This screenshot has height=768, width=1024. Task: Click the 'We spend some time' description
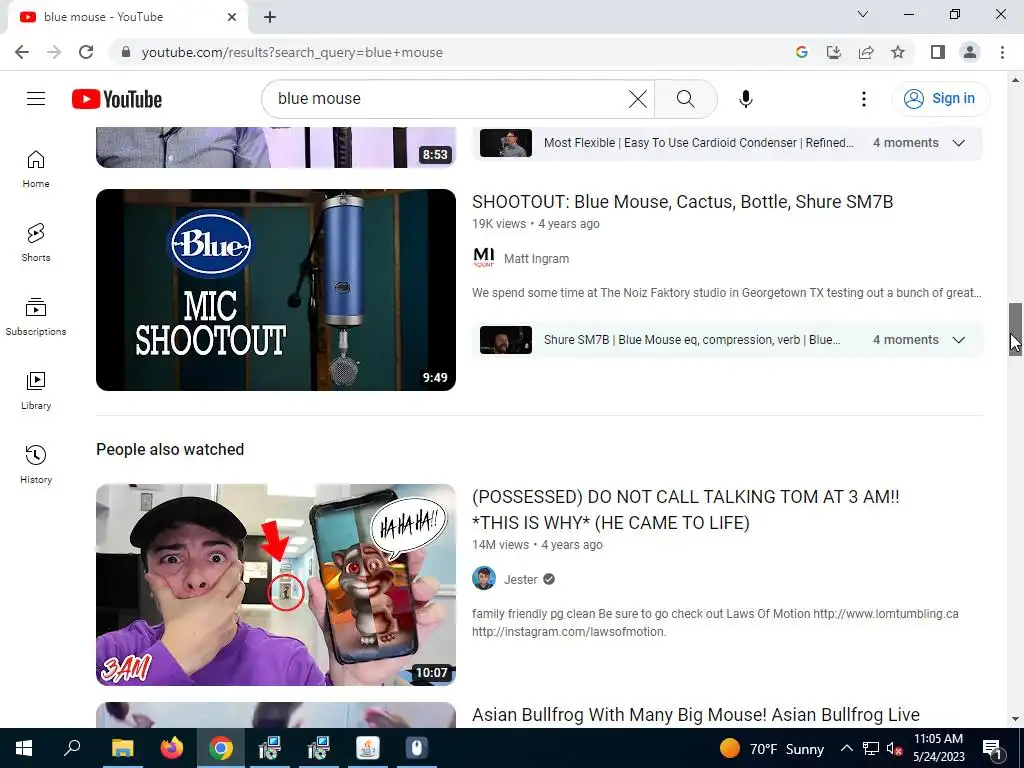(x=726, y=293)
